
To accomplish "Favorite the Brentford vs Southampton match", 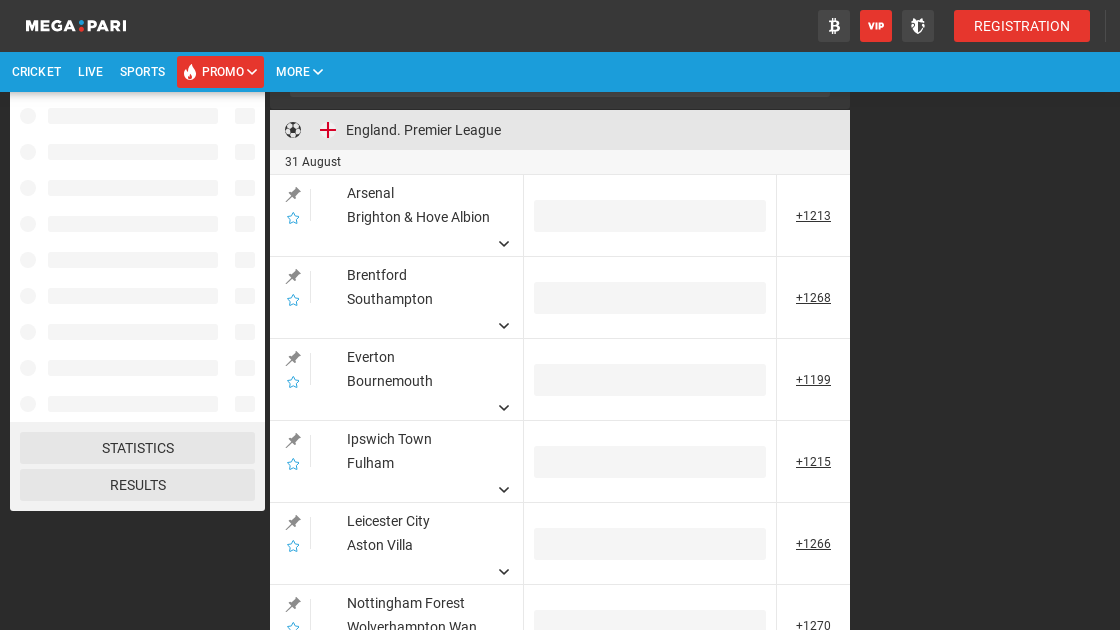I will (293, 300).
